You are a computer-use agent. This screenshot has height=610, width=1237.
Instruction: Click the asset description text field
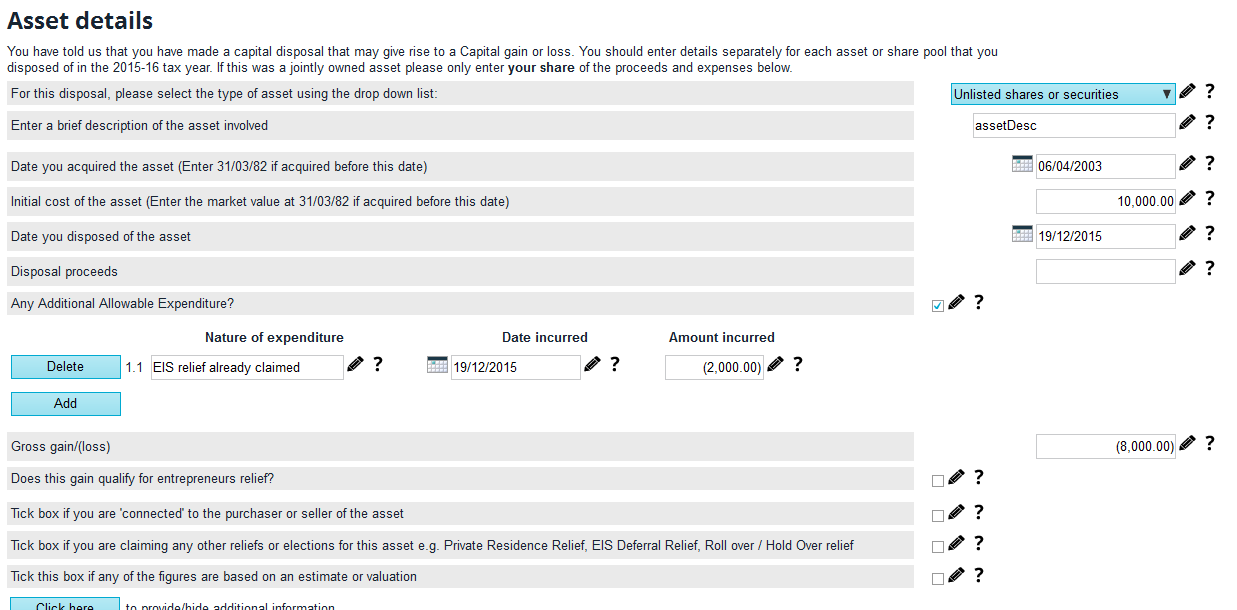tap(1073, 126)
